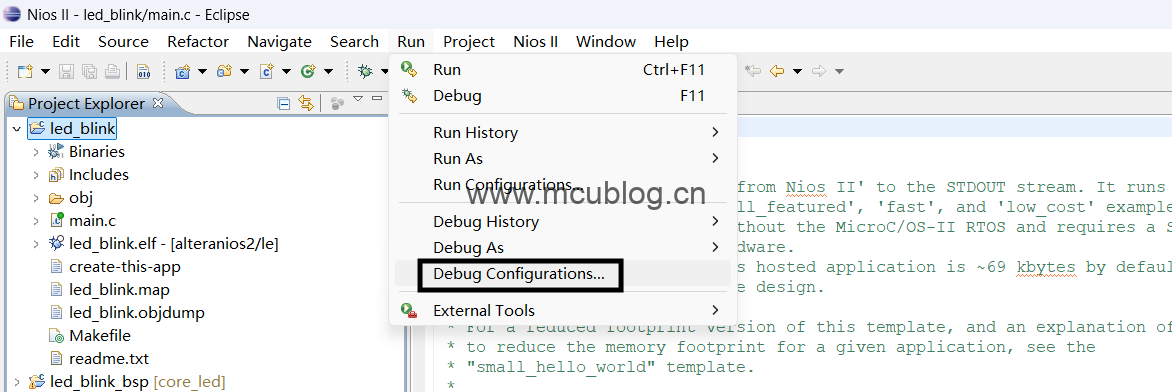The image size is (1172, 392).
Task: Click the Debug bug toolbar icon
Action: (366, 72)
